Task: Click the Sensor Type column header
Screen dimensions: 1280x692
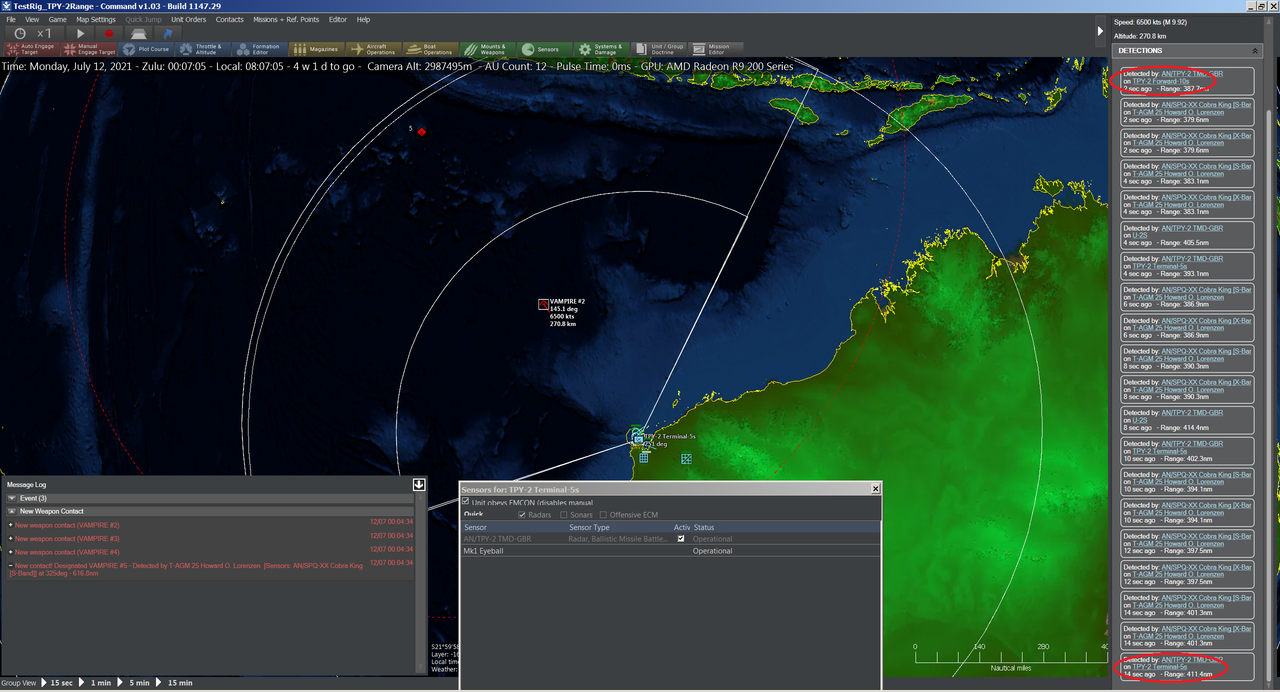Action: coord(589,527)
